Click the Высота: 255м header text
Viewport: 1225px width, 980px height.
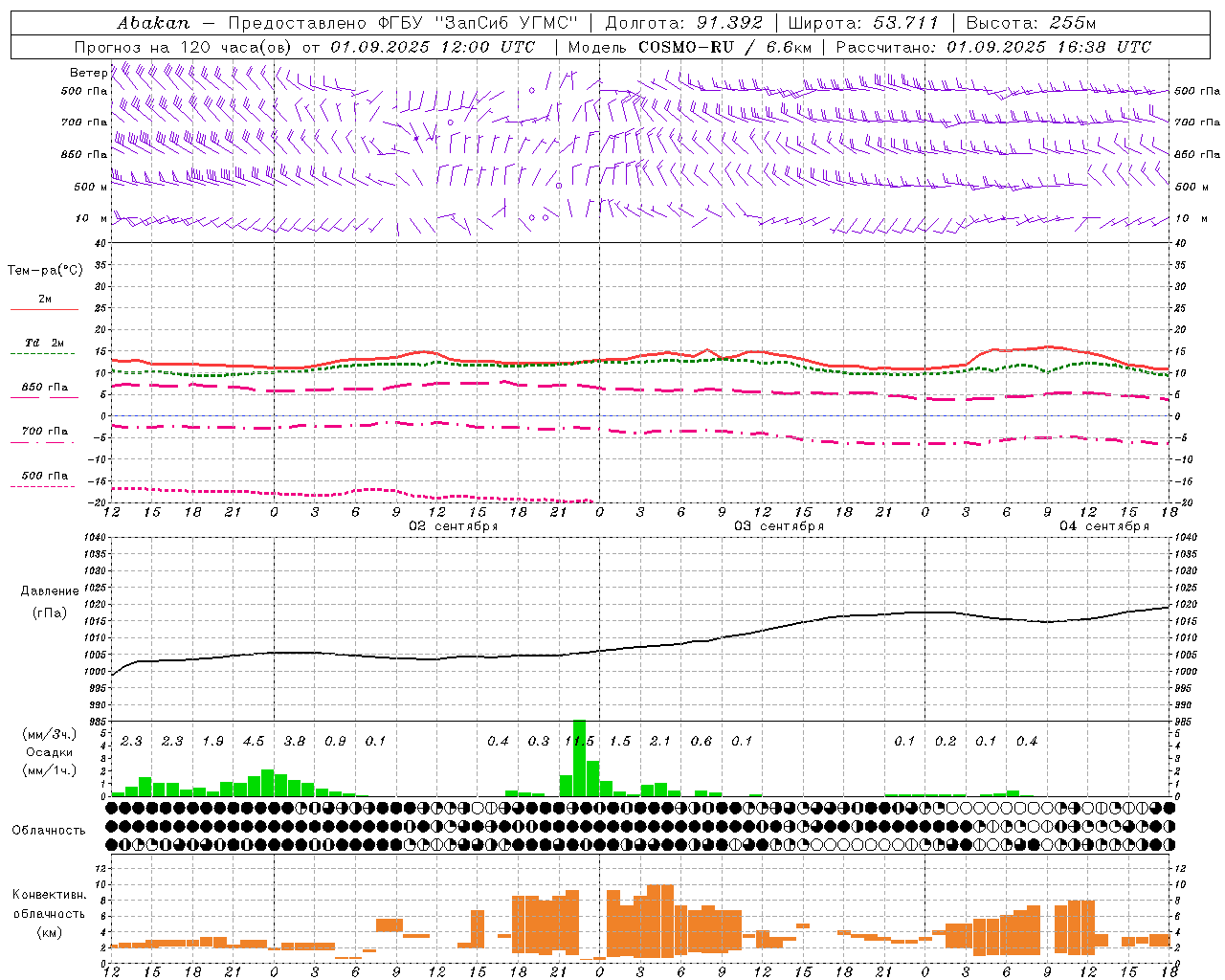(1032, 23)
